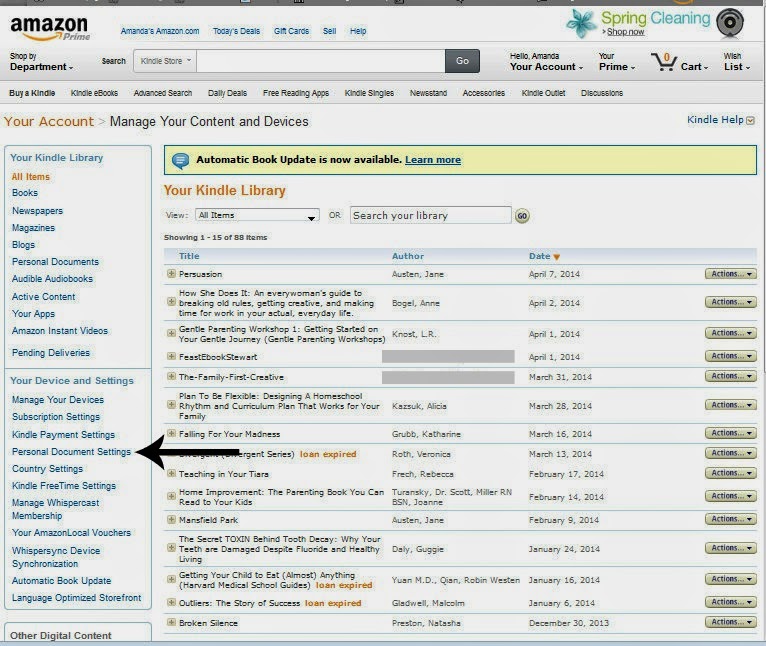Open Whispersync Device Synchronization link

pos(56,557)
